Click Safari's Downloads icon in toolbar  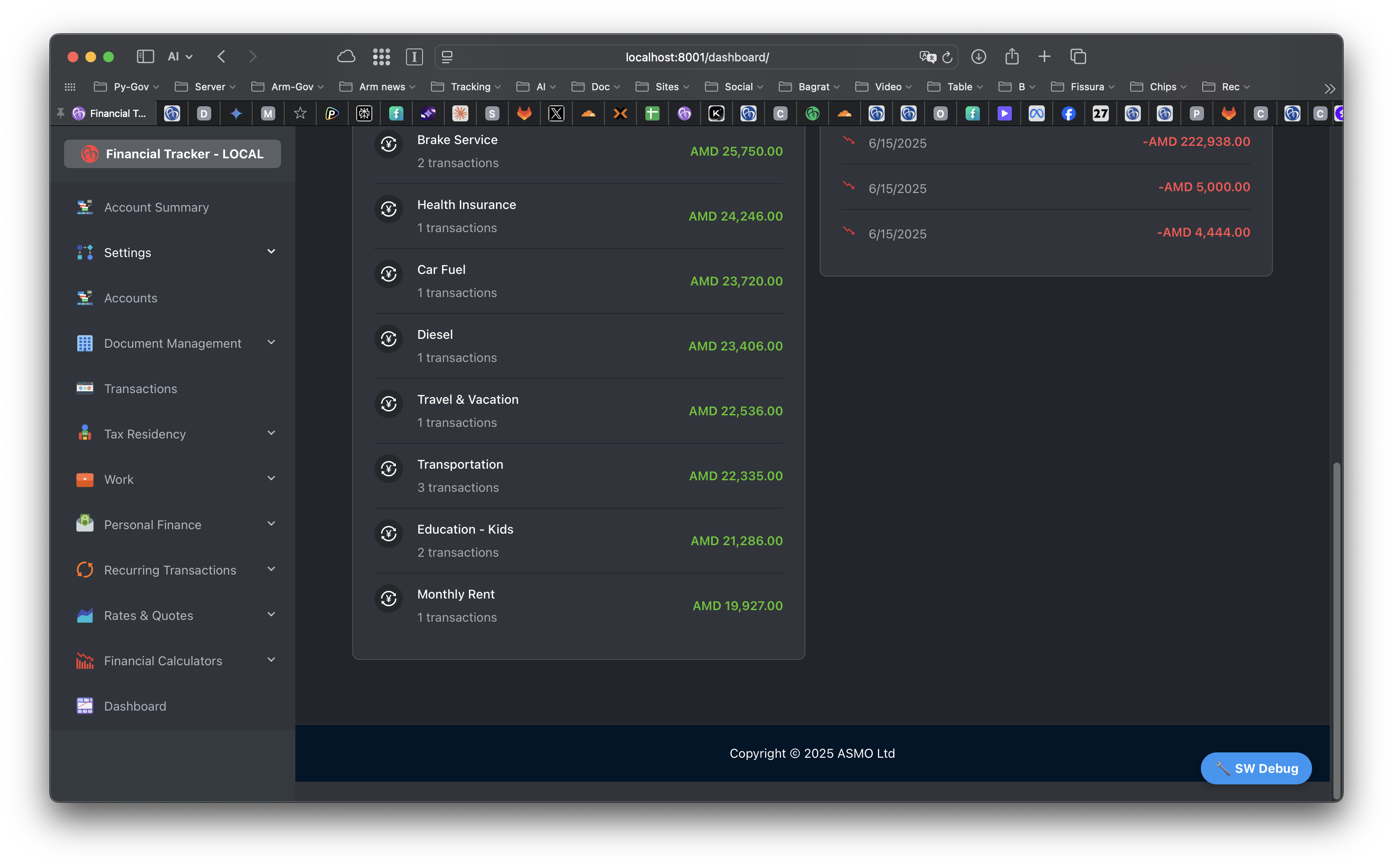pos(978,57)
